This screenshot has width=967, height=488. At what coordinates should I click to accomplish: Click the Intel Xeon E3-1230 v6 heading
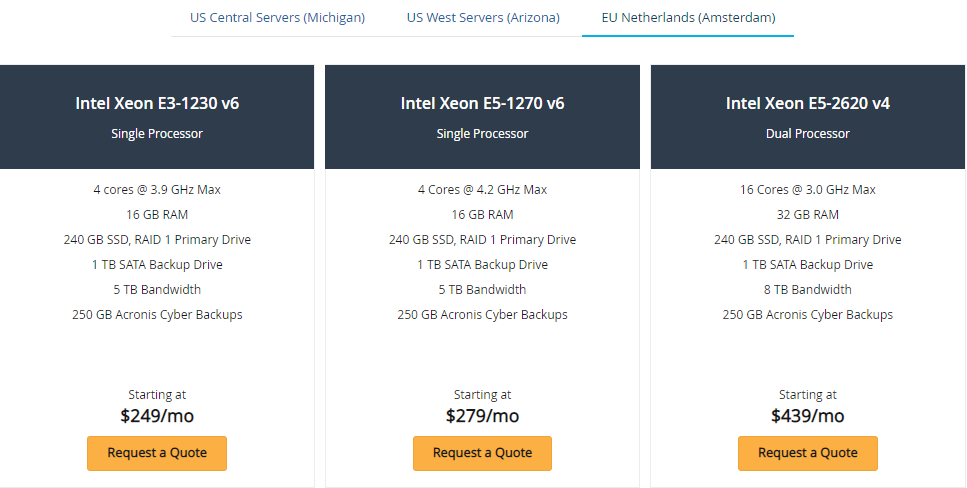click(157, 103)
